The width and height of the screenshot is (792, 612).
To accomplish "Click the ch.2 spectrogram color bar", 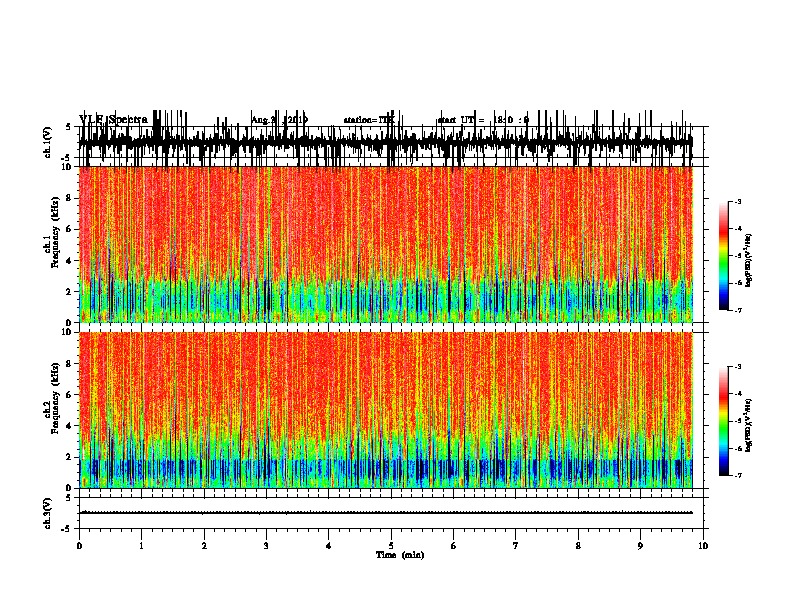I will 723,421.
